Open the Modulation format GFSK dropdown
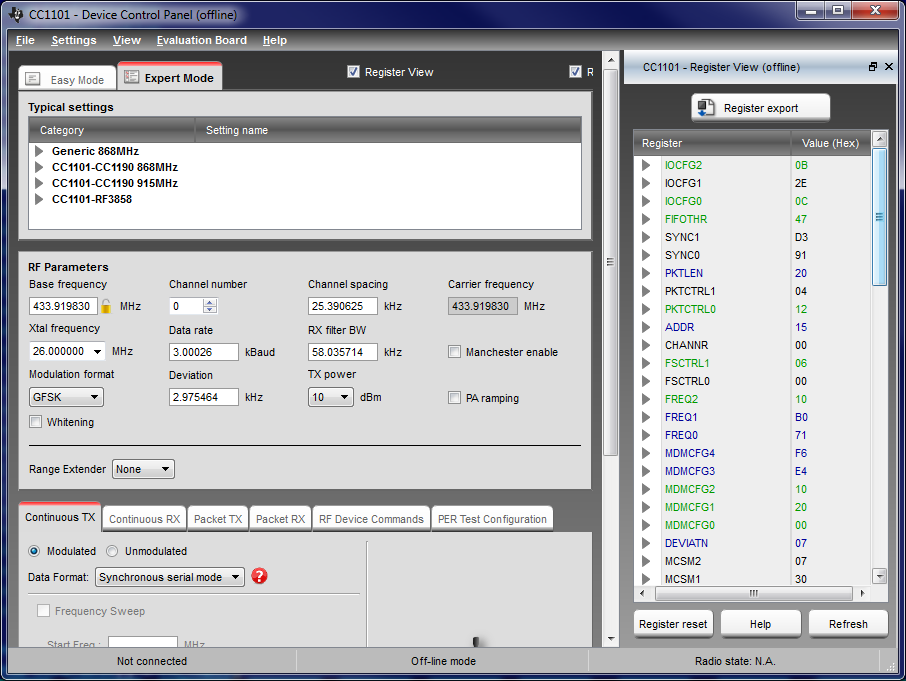The image size is (906, 681). pos(66,397)
